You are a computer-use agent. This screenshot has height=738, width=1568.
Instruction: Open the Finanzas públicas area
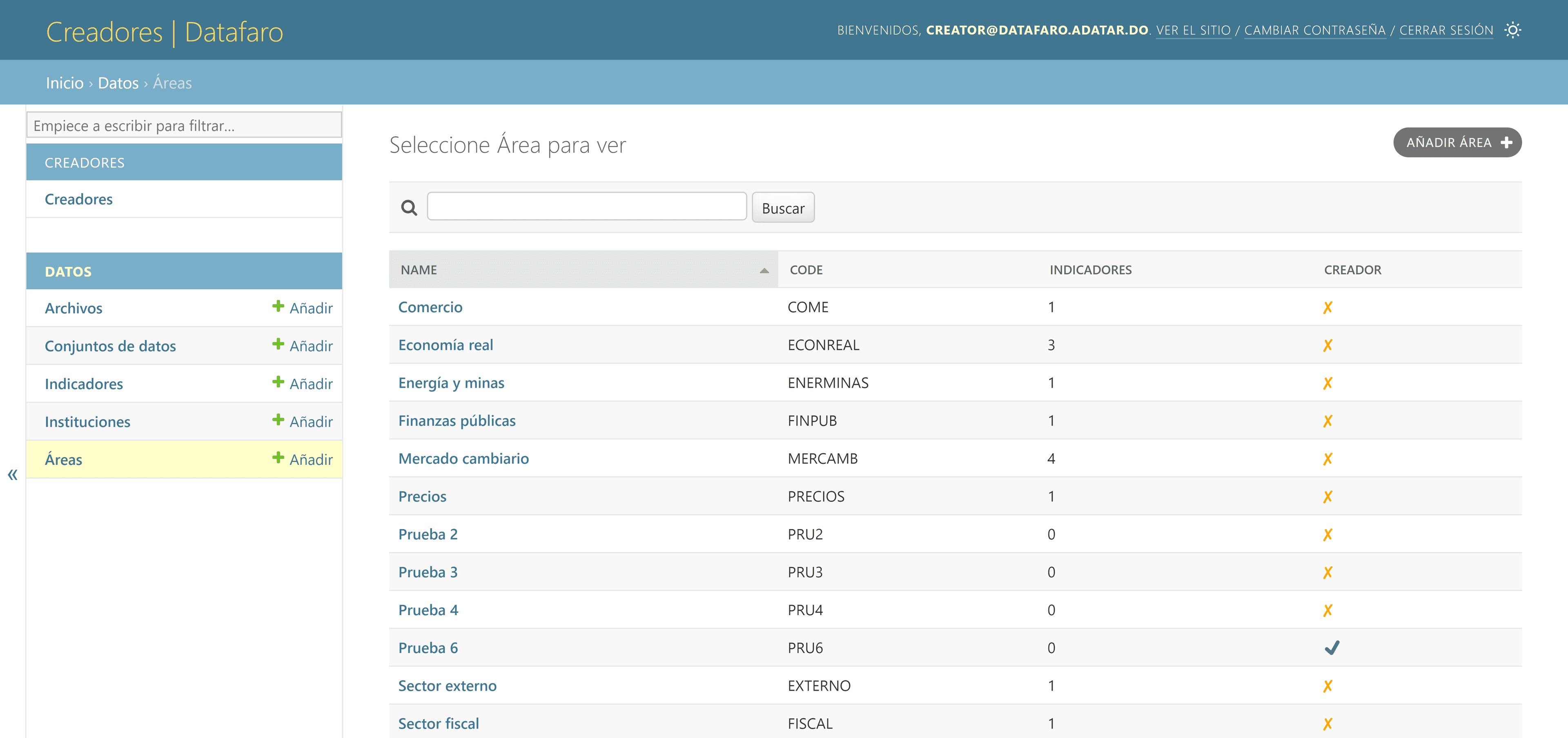(x=457, y=420)
